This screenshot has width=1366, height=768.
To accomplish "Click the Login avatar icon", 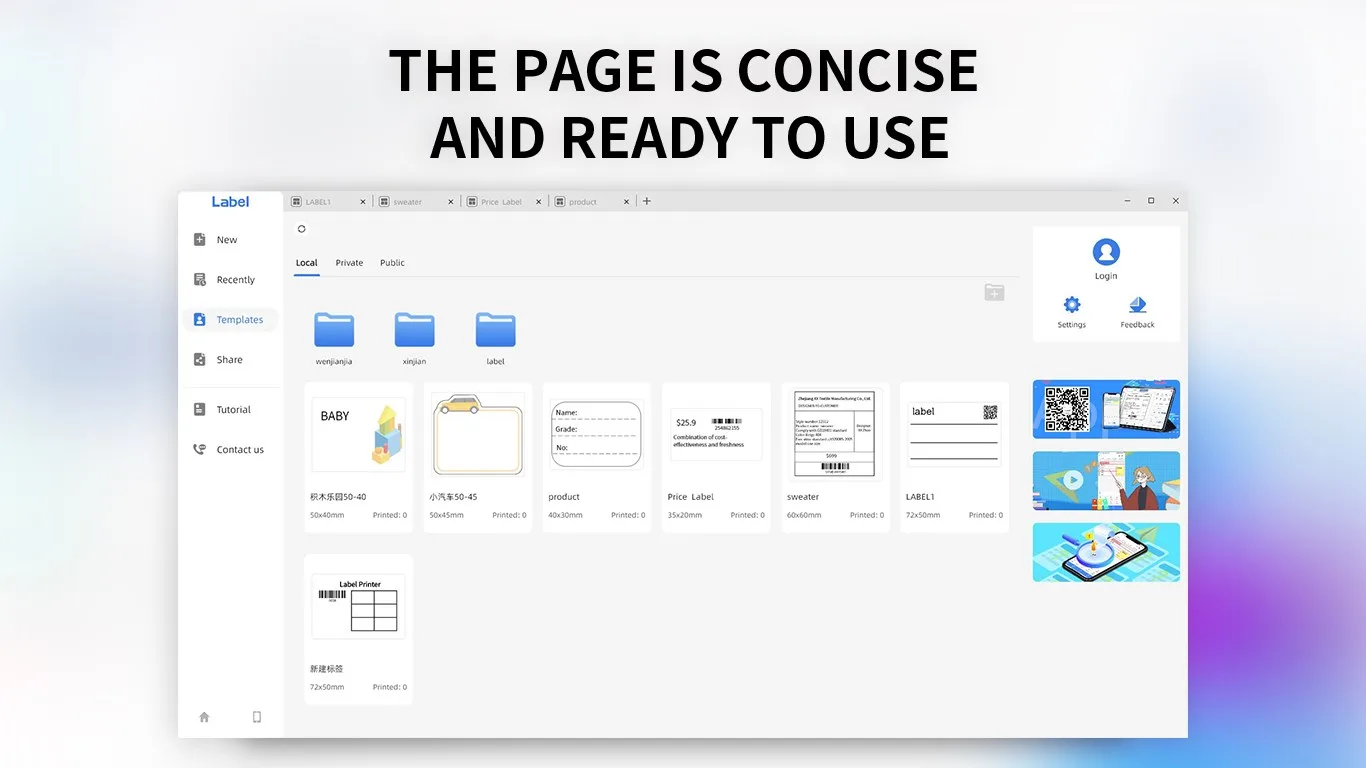I will (x=1106, y=252).
